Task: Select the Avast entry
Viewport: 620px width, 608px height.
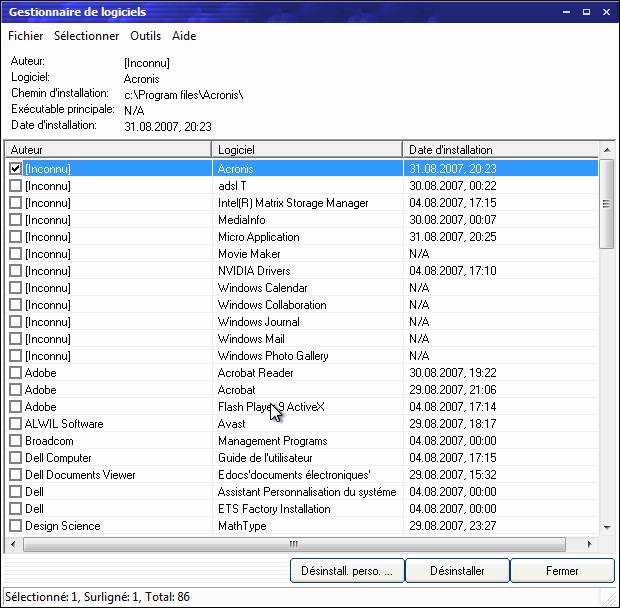Action: (x=231, y=424)
